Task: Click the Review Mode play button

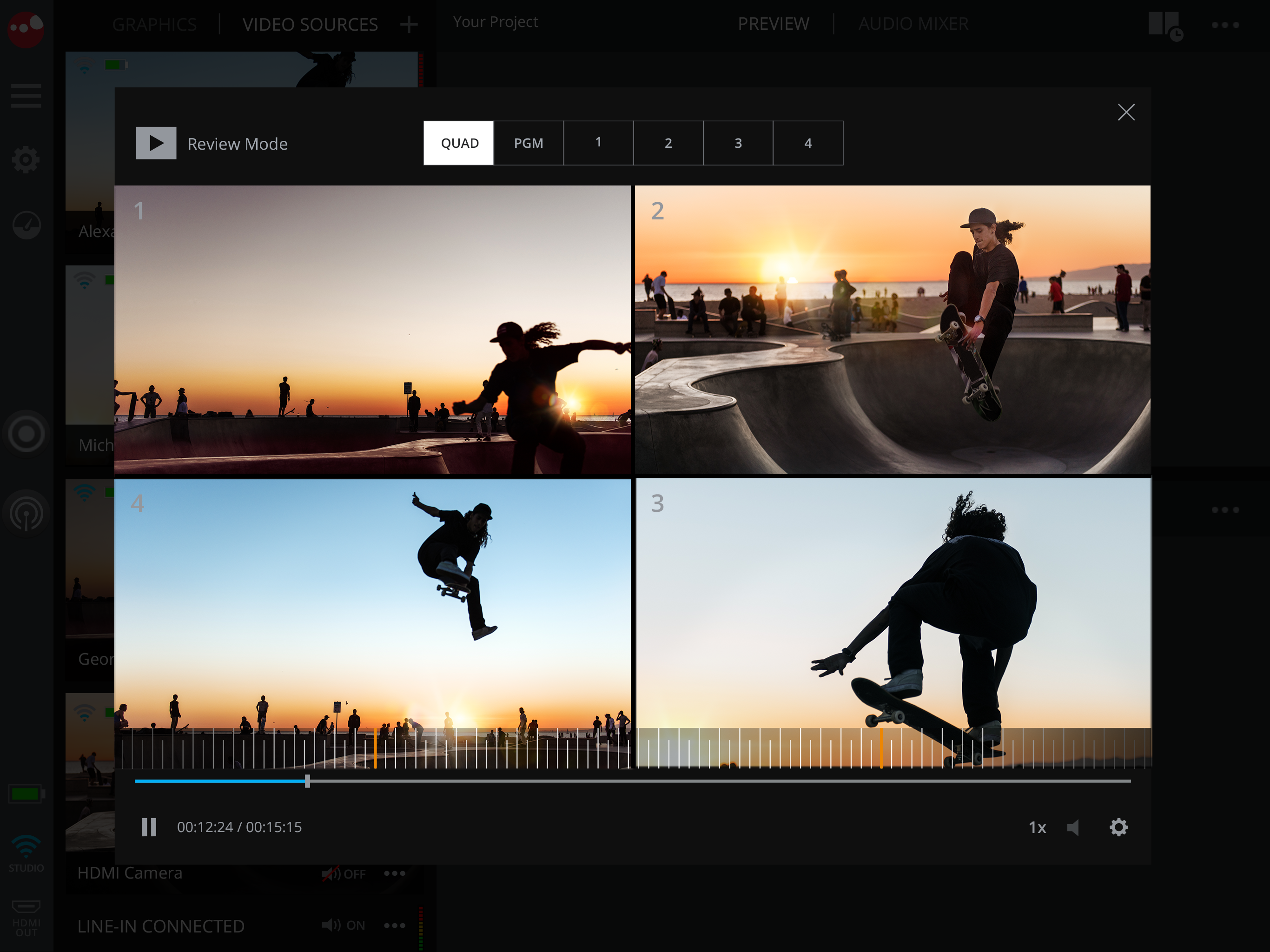Action: tap(156, 143)
